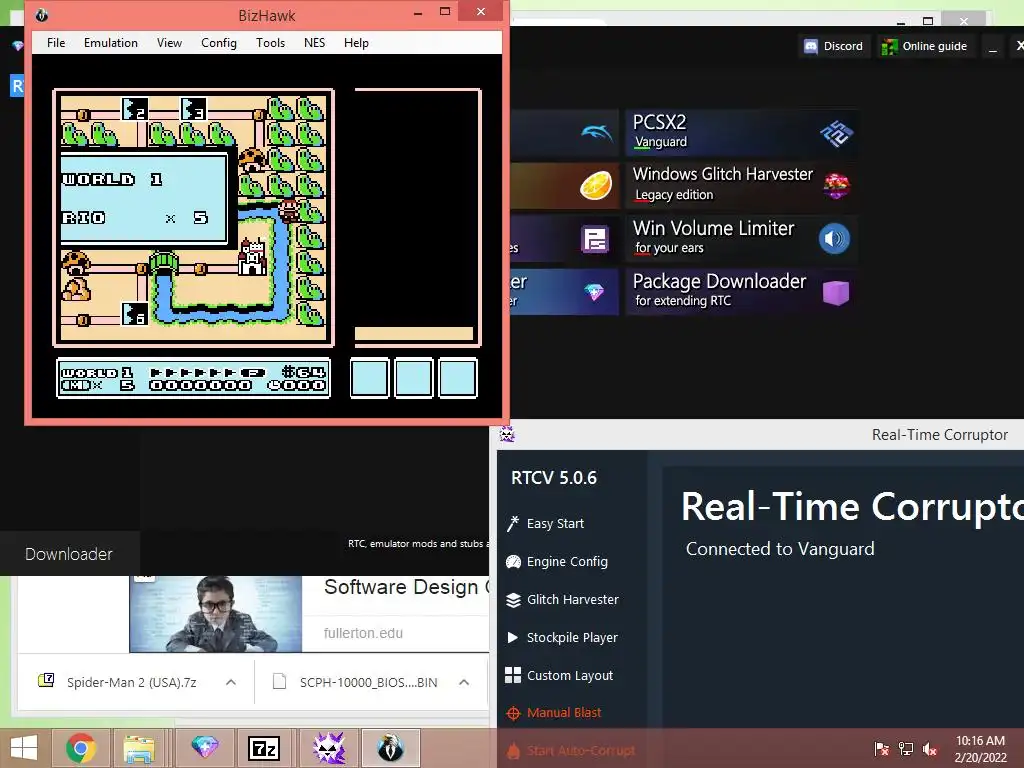Viewport: 1024px width, 768px height.
Task: Click the Dolphin emulator icon
Action: pyautogui.click(x=597, y=133)
